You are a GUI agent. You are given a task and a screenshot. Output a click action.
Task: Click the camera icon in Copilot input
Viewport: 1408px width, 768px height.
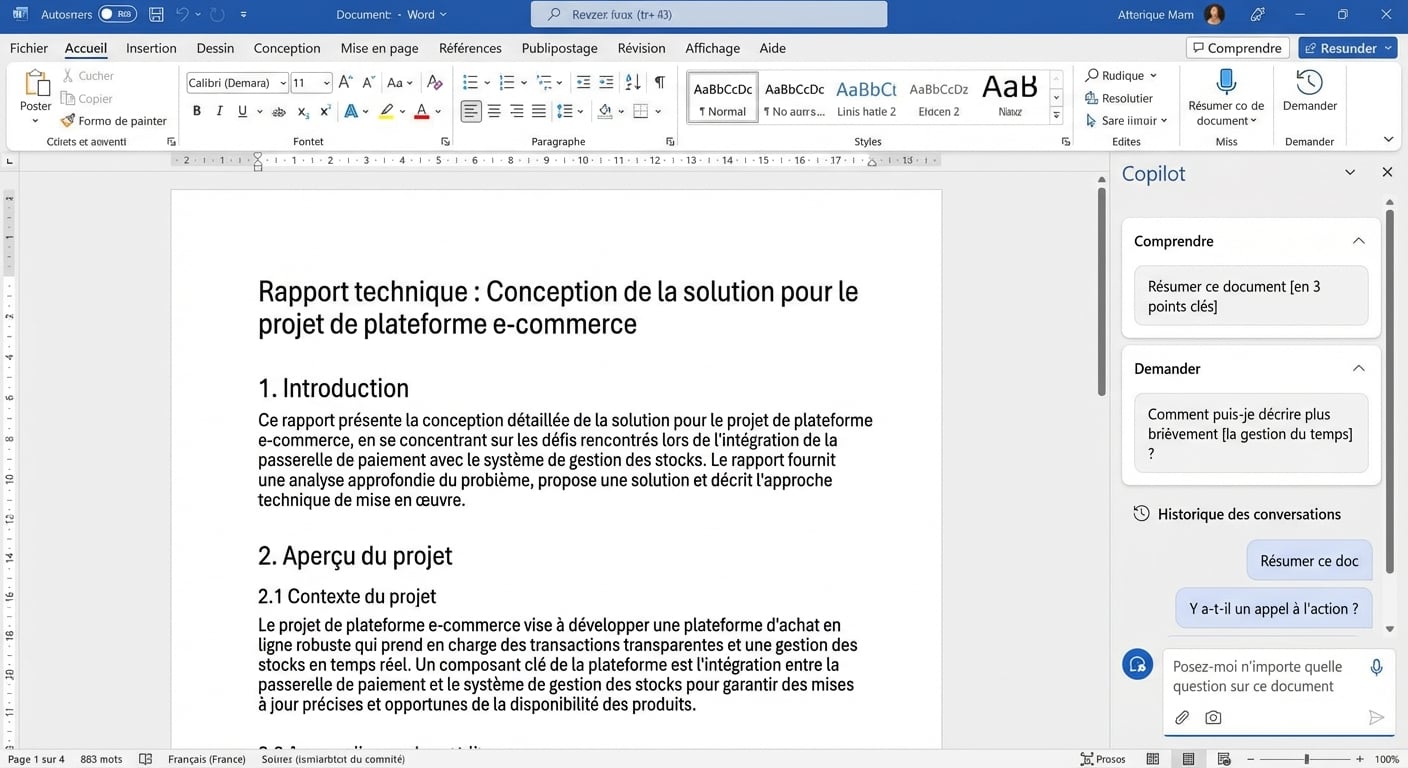point(1213,717)
